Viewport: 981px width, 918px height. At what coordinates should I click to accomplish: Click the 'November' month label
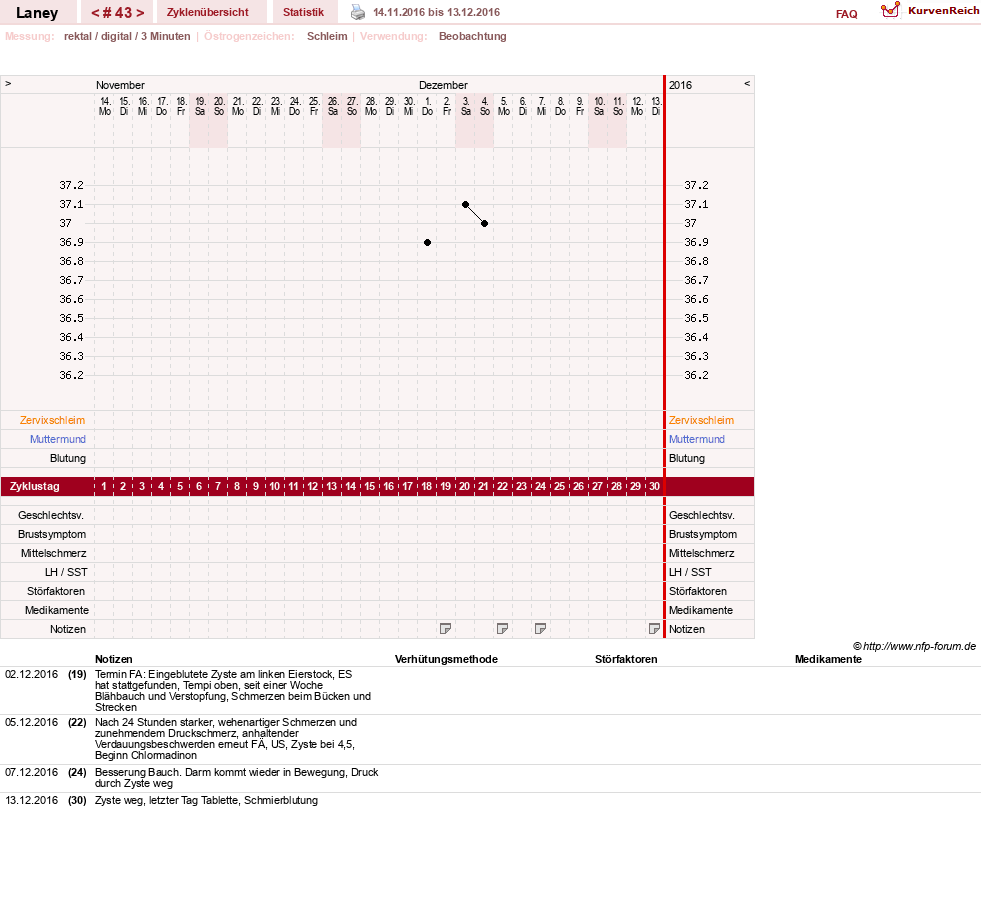(120, 85)
